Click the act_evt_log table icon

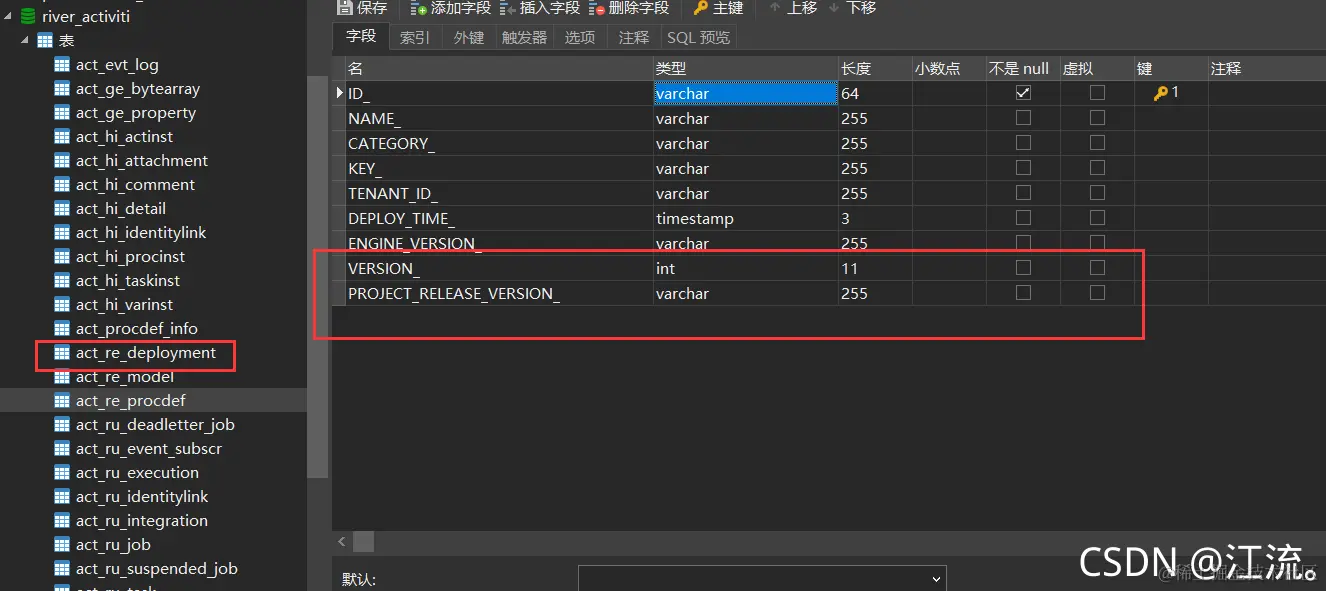62,65
